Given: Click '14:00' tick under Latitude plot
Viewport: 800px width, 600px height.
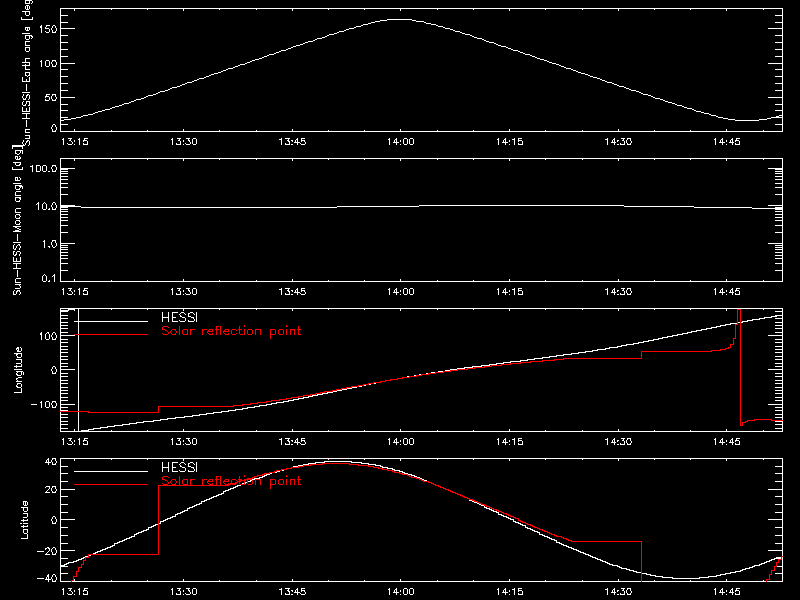Looking at the screenshot, I should click(x=401, y=592).
